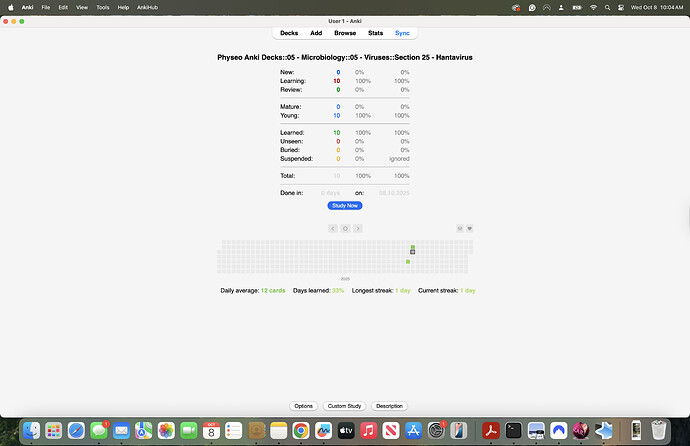Screen dimensions: 690x446
Task: Open NordVPN from the dock
Action: 558,431
